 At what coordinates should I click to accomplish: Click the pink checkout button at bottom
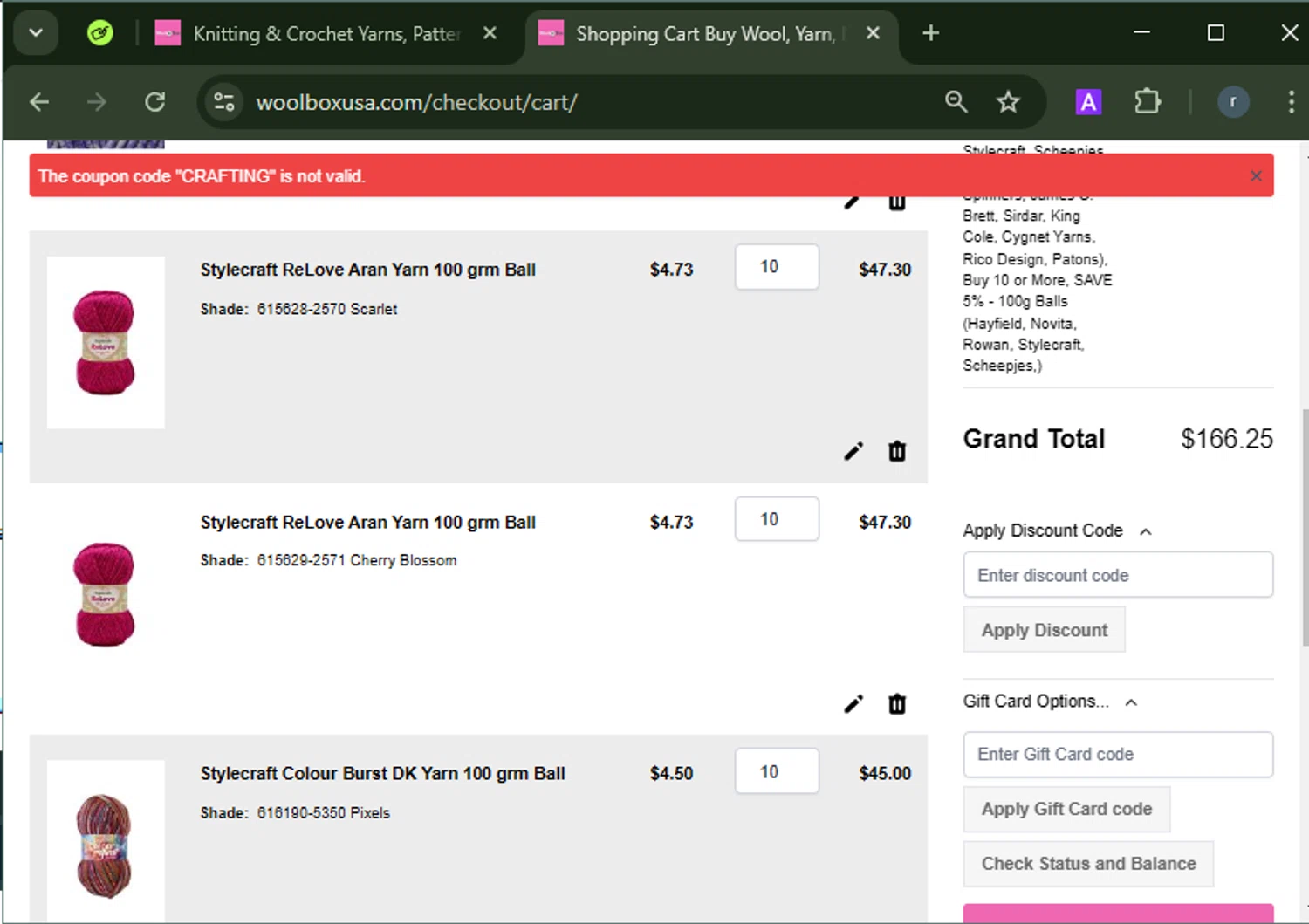pos(1118,914)
